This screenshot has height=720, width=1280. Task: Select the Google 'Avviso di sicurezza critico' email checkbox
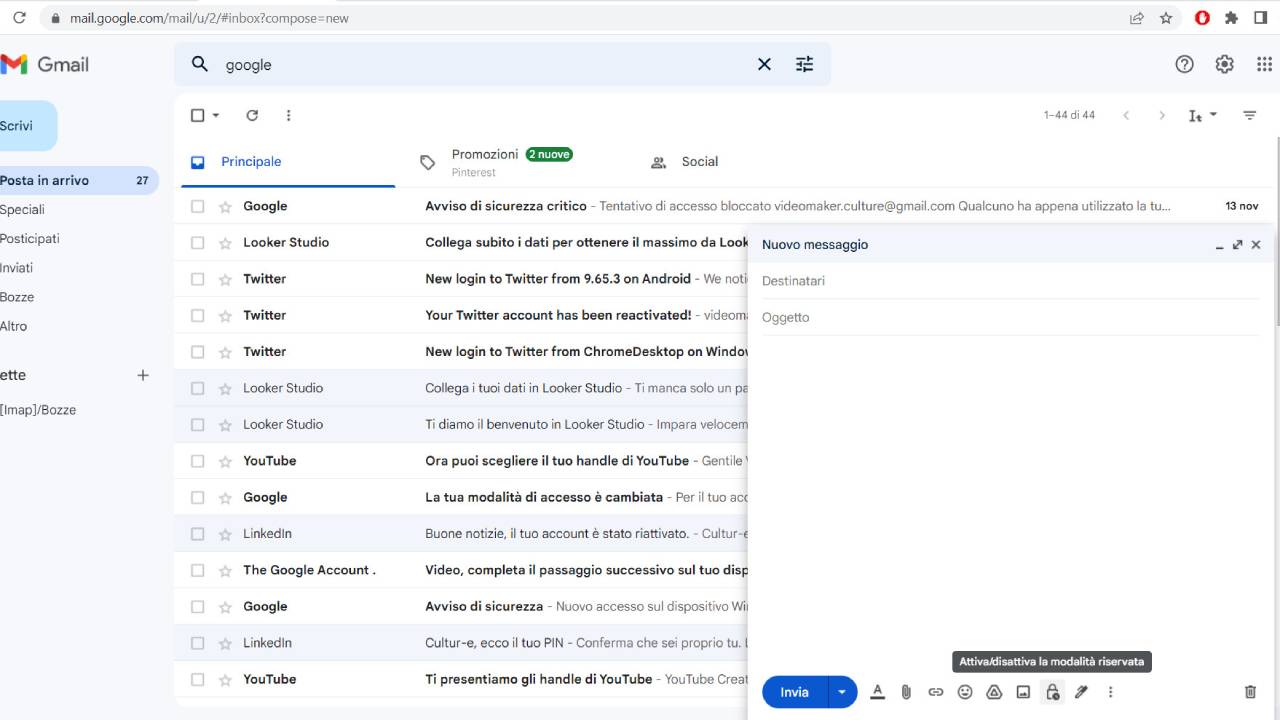pyautogui.click(x=197, y=206)
